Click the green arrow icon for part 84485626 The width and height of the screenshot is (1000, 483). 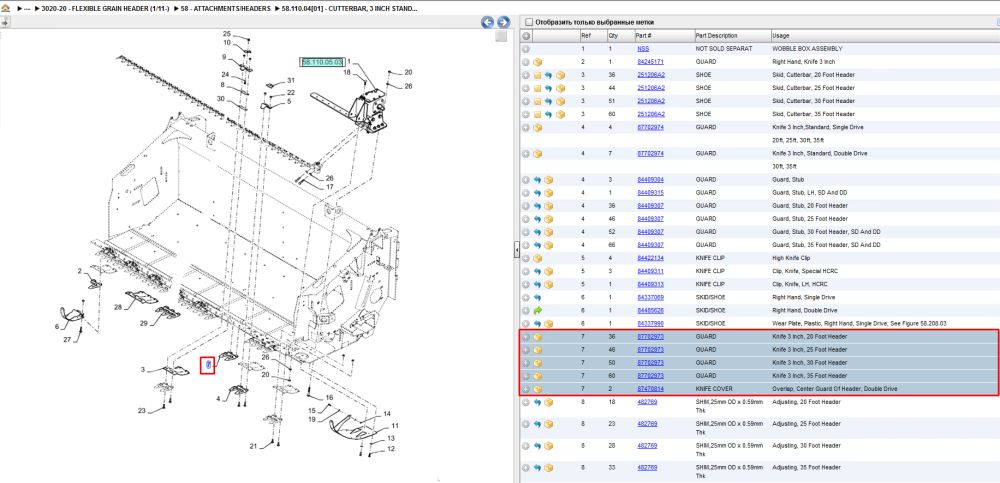click(538, 311)
